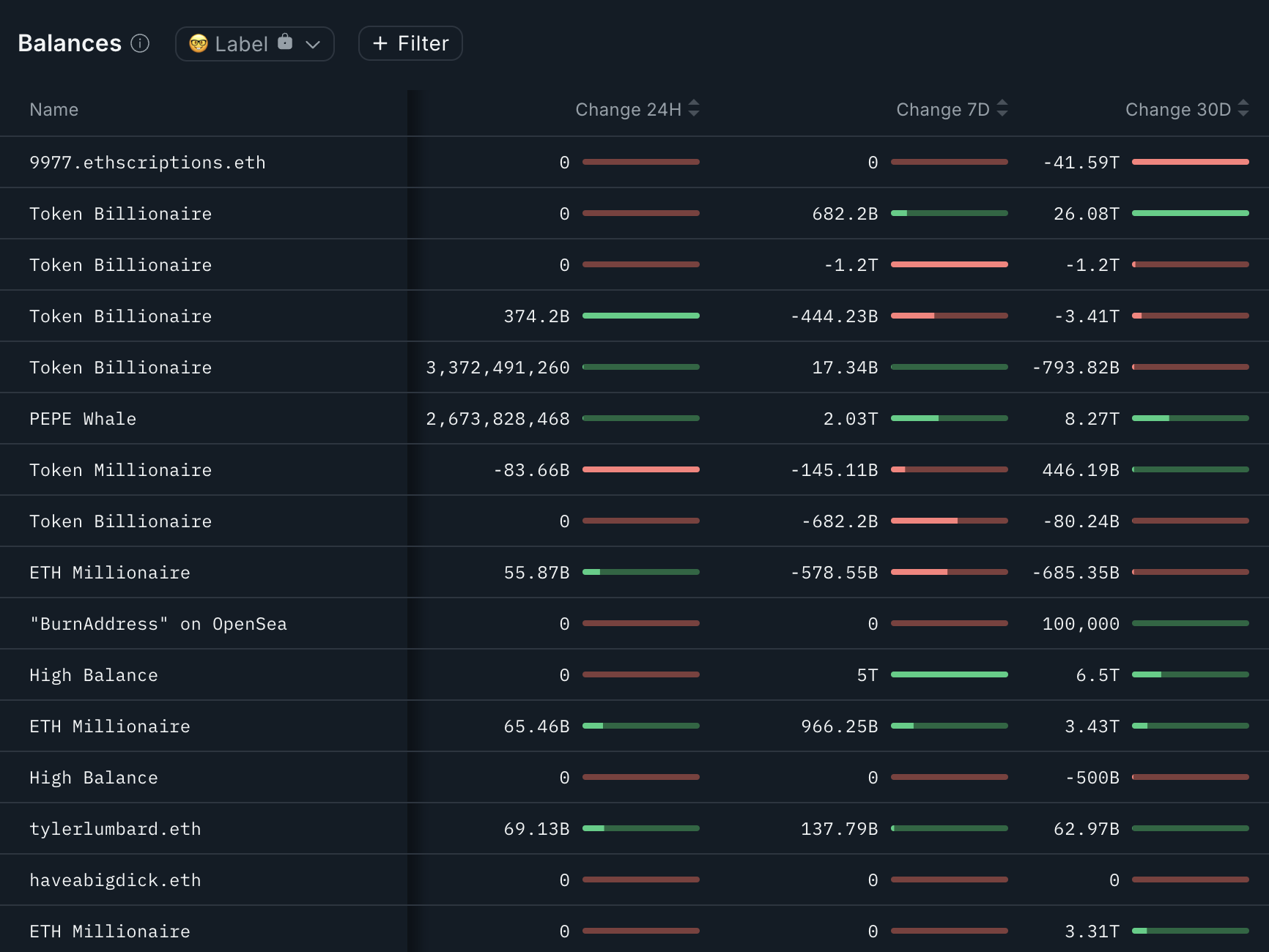
Task: Open 9977.ethscriptions.eth address
Action: pos(147,163)
